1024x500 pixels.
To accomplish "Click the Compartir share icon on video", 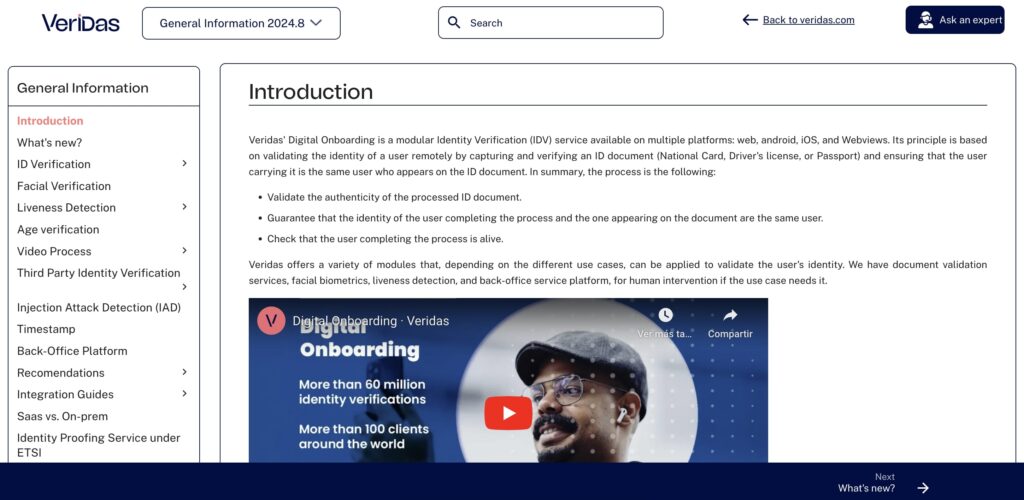I will pos(730,315).
